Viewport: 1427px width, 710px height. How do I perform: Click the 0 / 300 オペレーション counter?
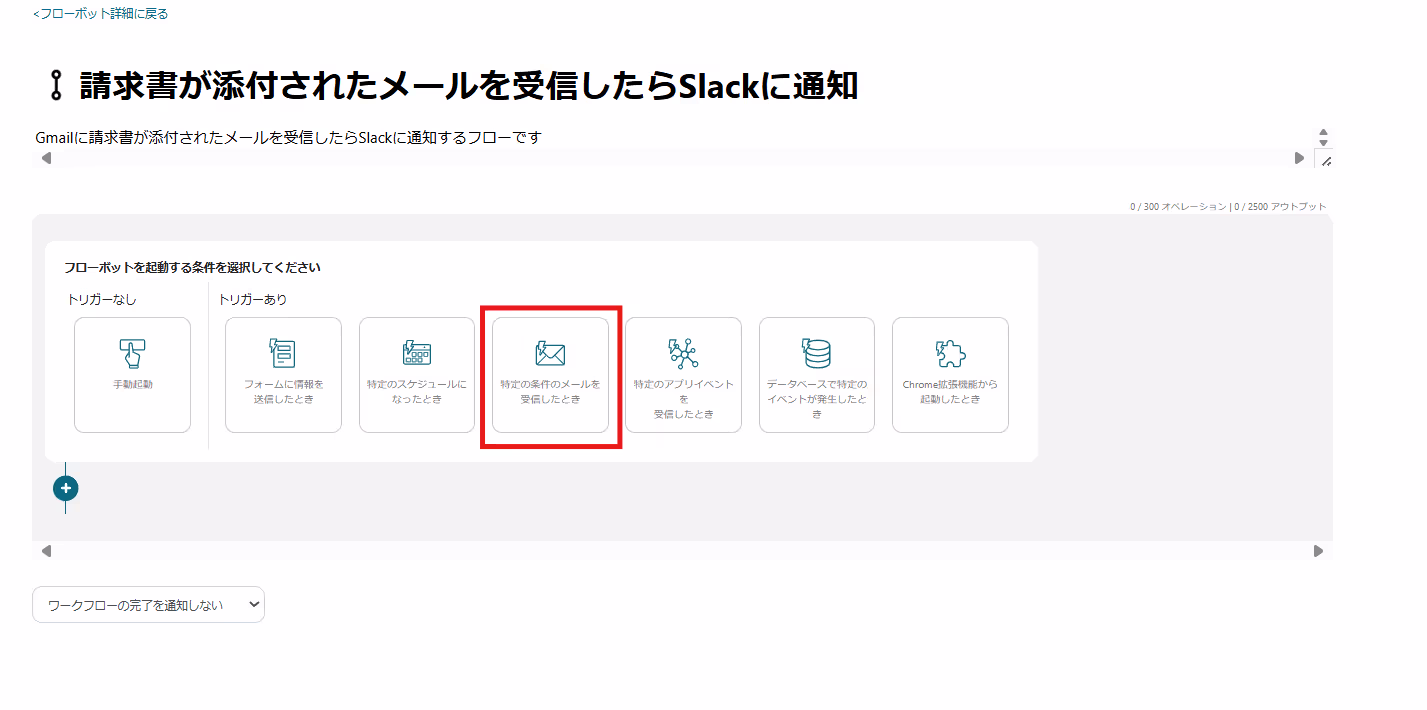point(1178,207)
